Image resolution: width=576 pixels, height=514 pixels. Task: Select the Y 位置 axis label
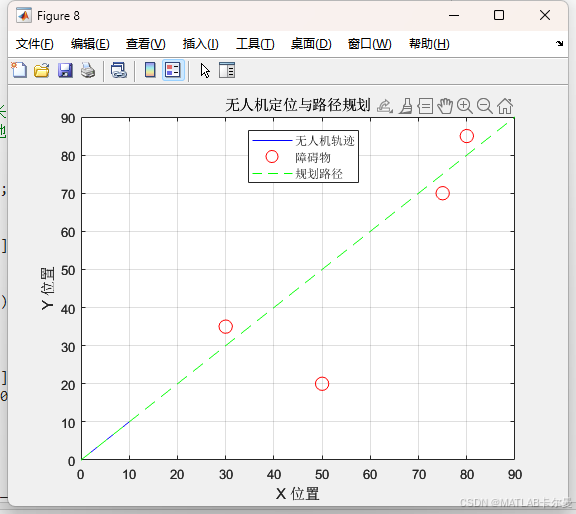48,288
